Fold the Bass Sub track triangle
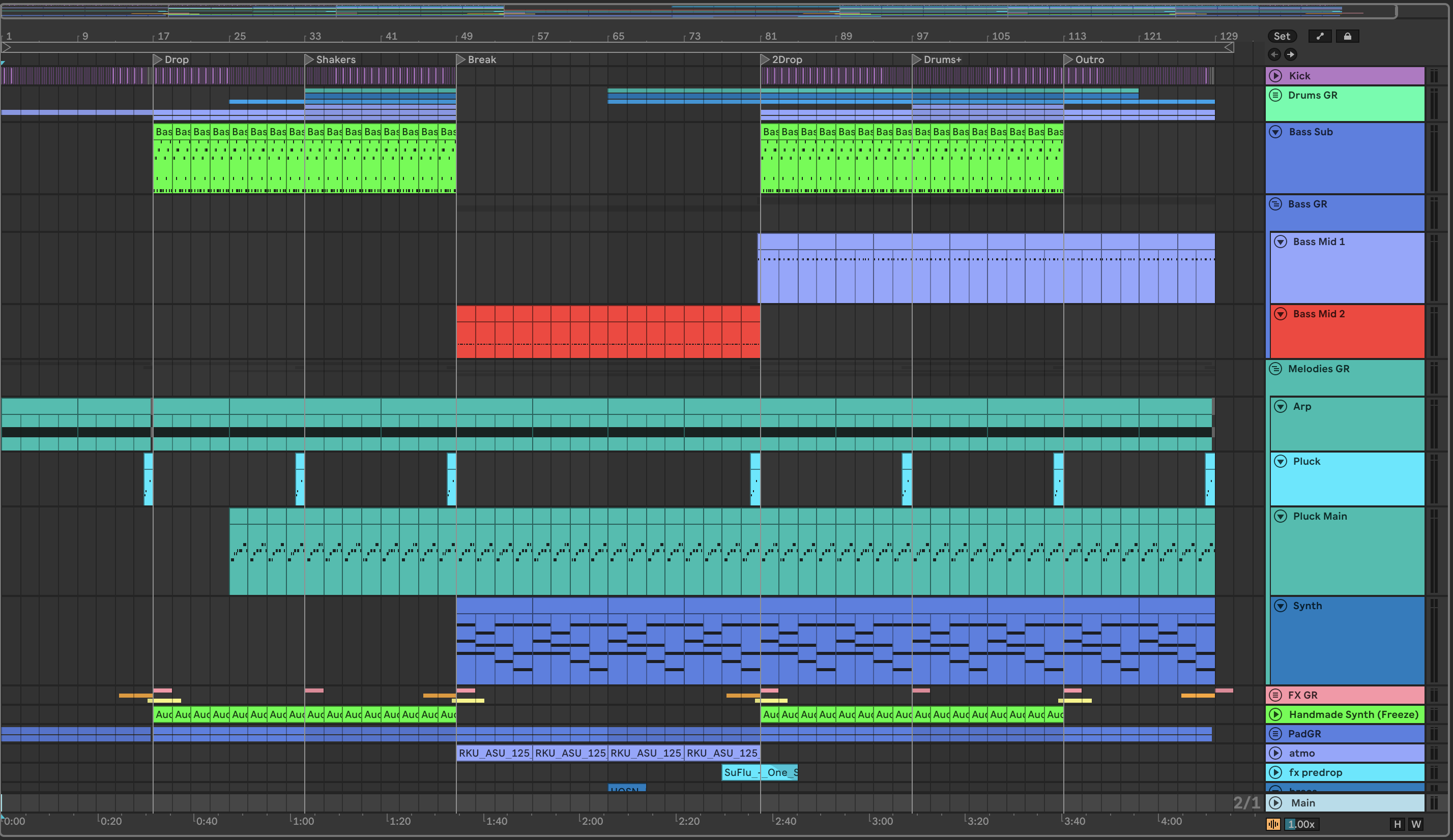The width and height of the screenshot is (1453, 840). (1275, 132)
